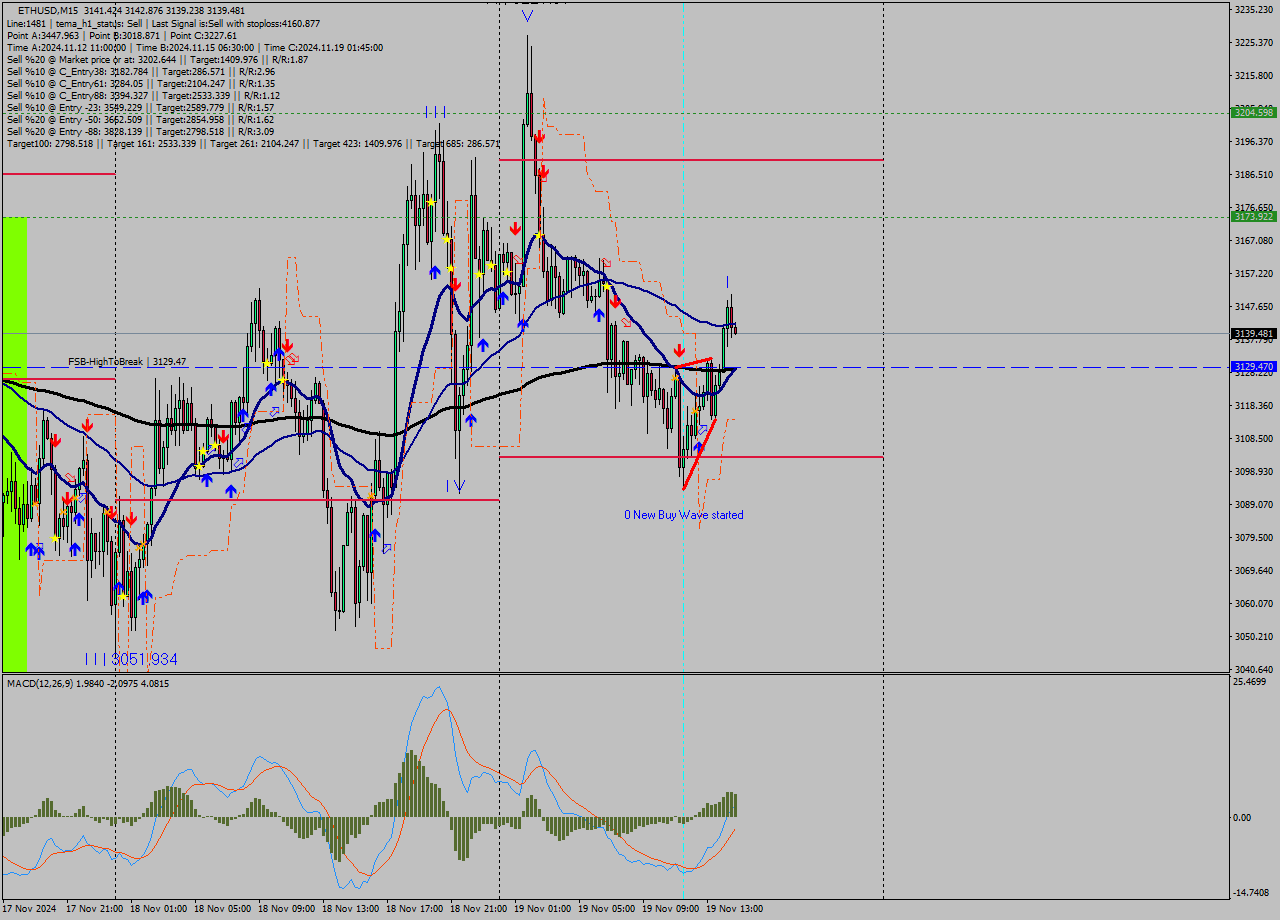Select the 'Sell %10 @ C_Entry88' line
This screenshot has height=920, width=1280.
pyautogui.click(x=144, y=95)
